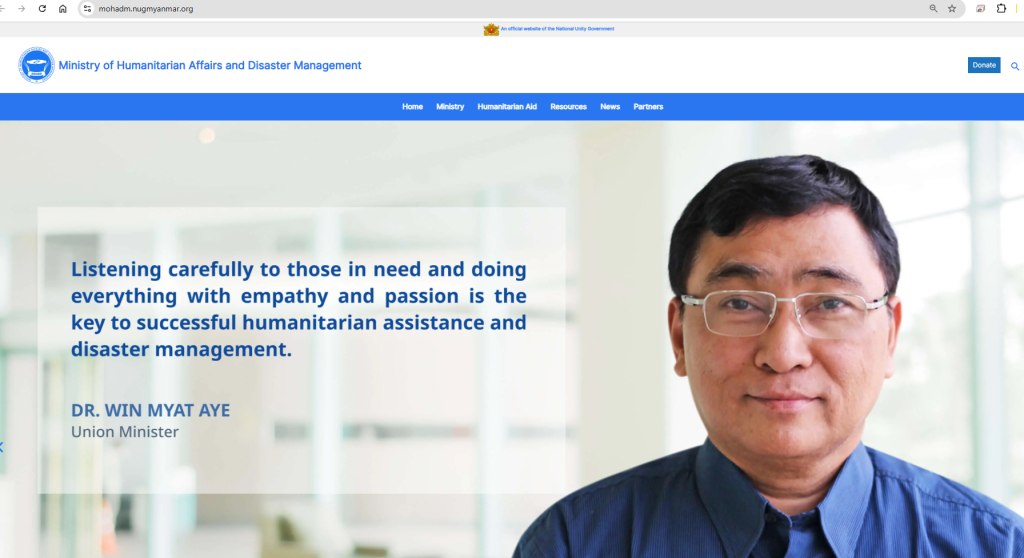The height and width of the screenshot is (558, 1024).
Task: Click the Ministry circular logo
Action: click(36, 65)
